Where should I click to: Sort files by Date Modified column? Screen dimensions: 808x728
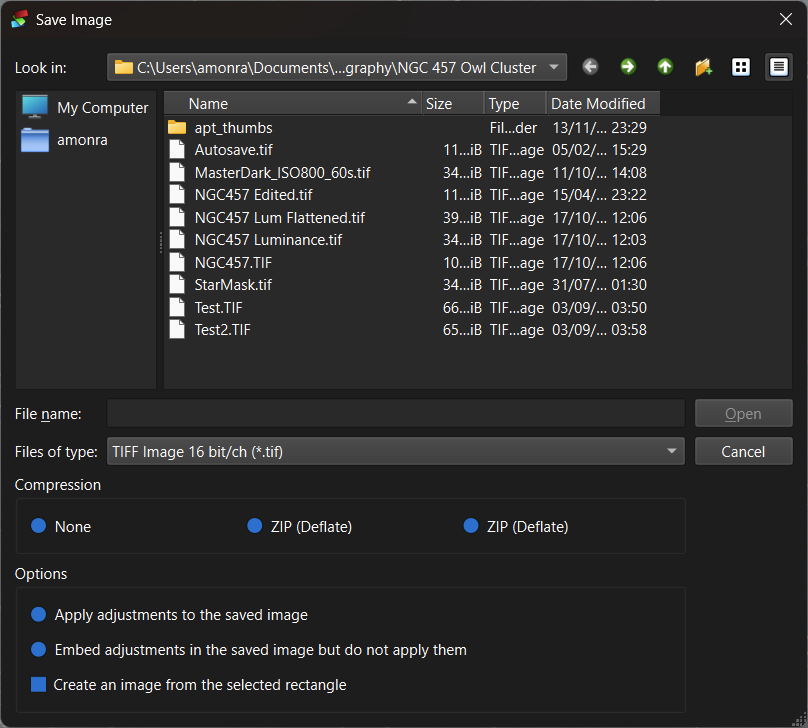click(x=598, y=104)
